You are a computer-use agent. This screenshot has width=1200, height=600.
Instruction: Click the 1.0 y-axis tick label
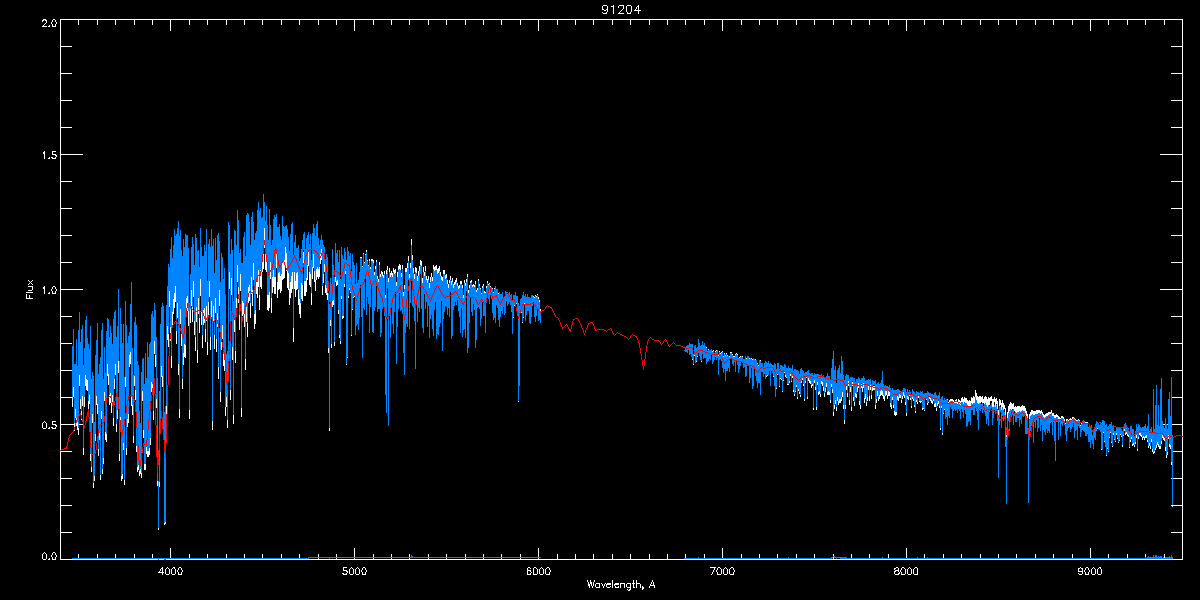coord(48,290)
